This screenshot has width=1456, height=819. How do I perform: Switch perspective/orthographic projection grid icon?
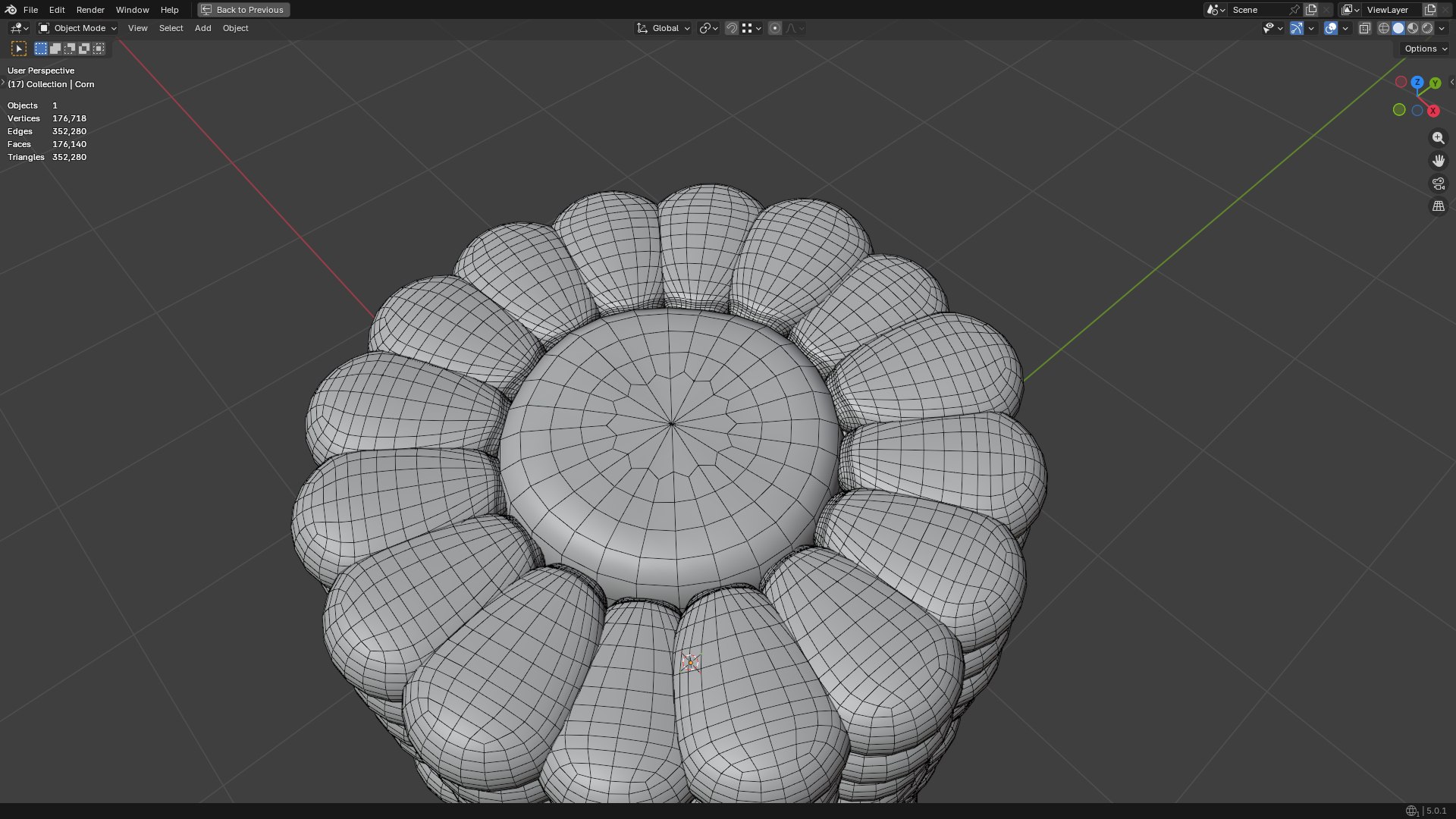(1438, 206)
